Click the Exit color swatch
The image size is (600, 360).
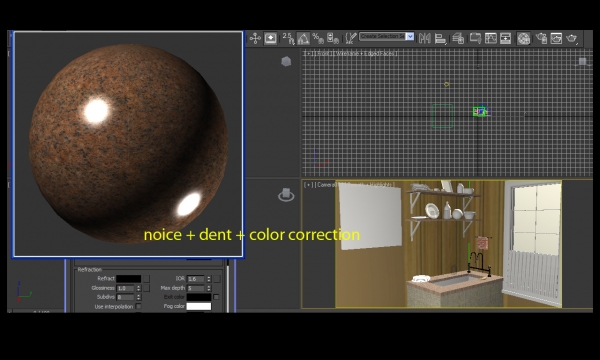tap(199, 297)
